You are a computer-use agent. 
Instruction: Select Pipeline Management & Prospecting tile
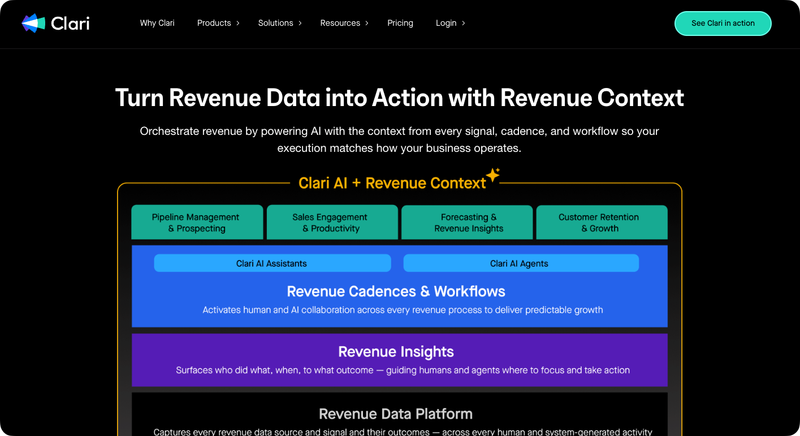tap(197, 222)
